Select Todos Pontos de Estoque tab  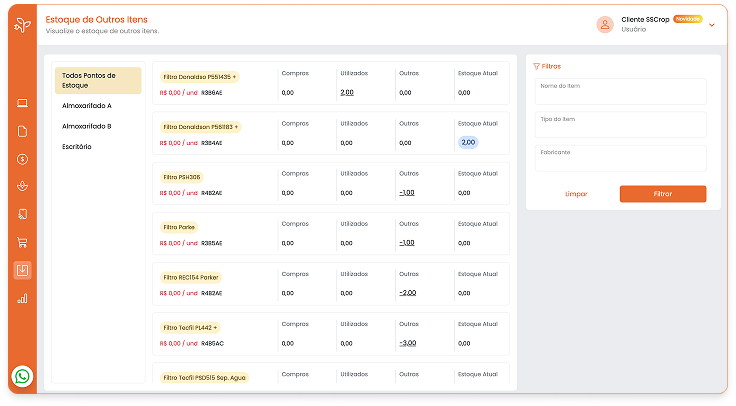click(97, 80)
